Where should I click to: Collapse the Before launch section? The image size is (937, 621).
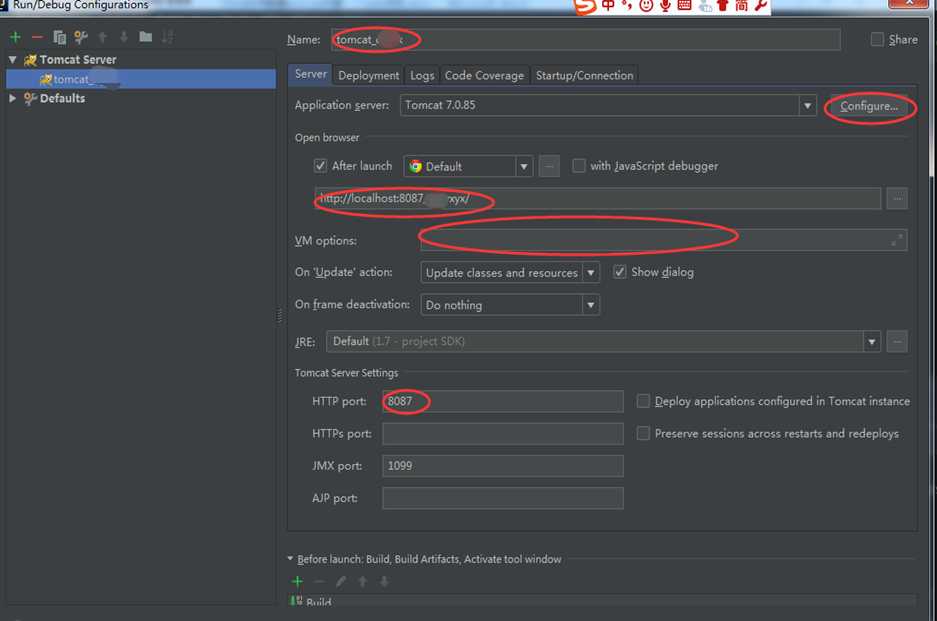pos(290,559)
